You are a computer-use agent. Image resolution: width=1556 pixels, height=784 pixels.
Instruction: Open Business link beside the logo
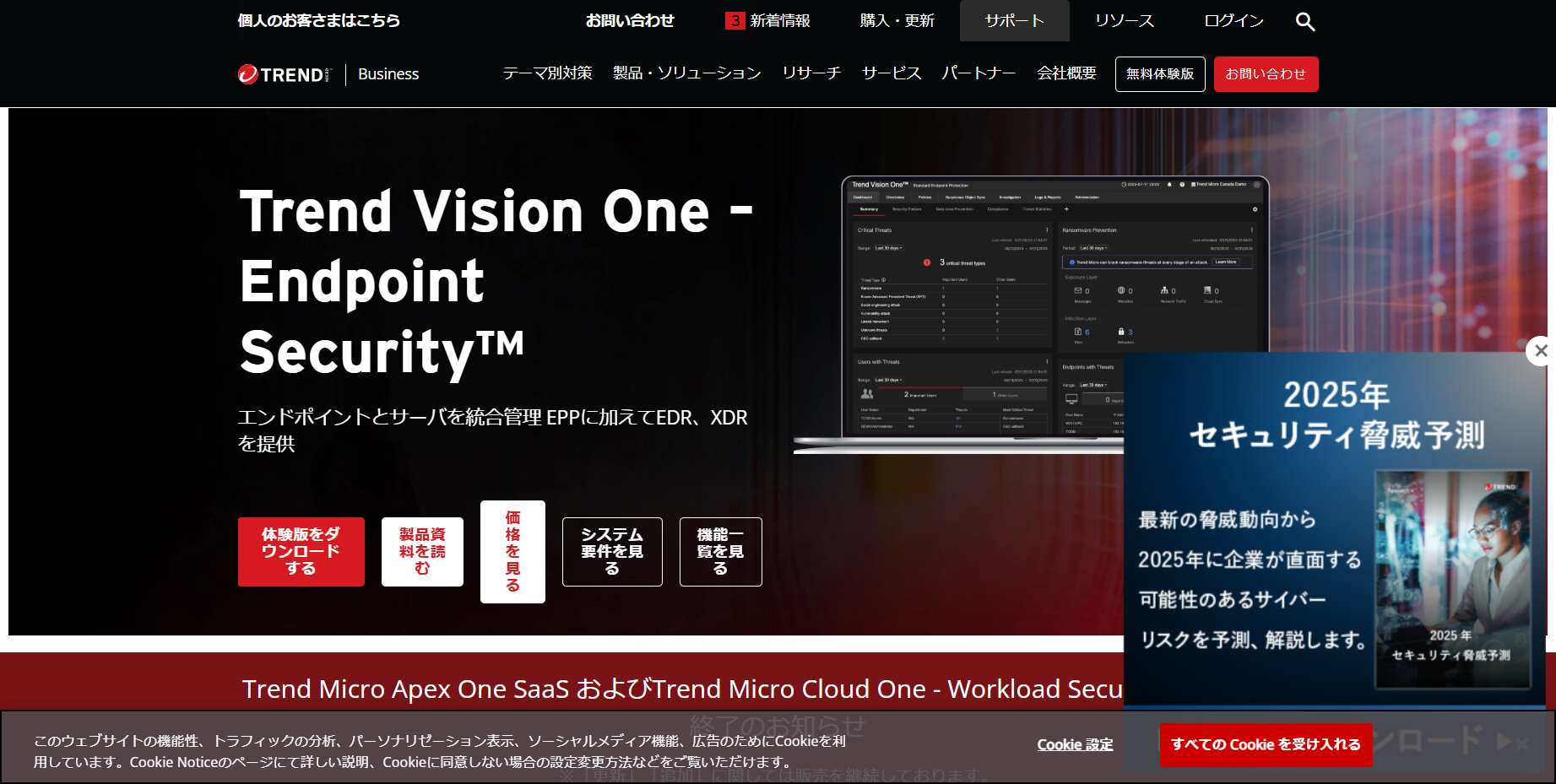point(388,74)
